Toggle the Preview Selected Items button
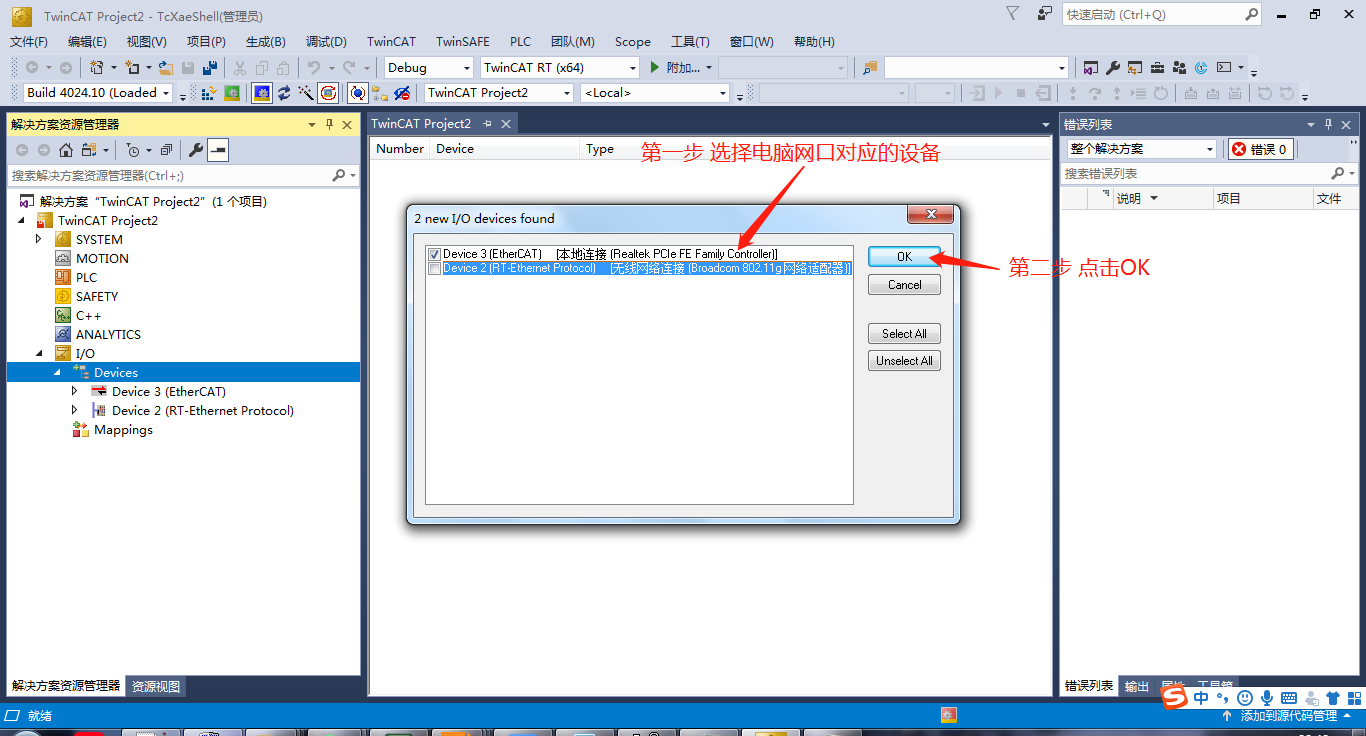Screen dimensions: 1366x736 click(218, 150)
